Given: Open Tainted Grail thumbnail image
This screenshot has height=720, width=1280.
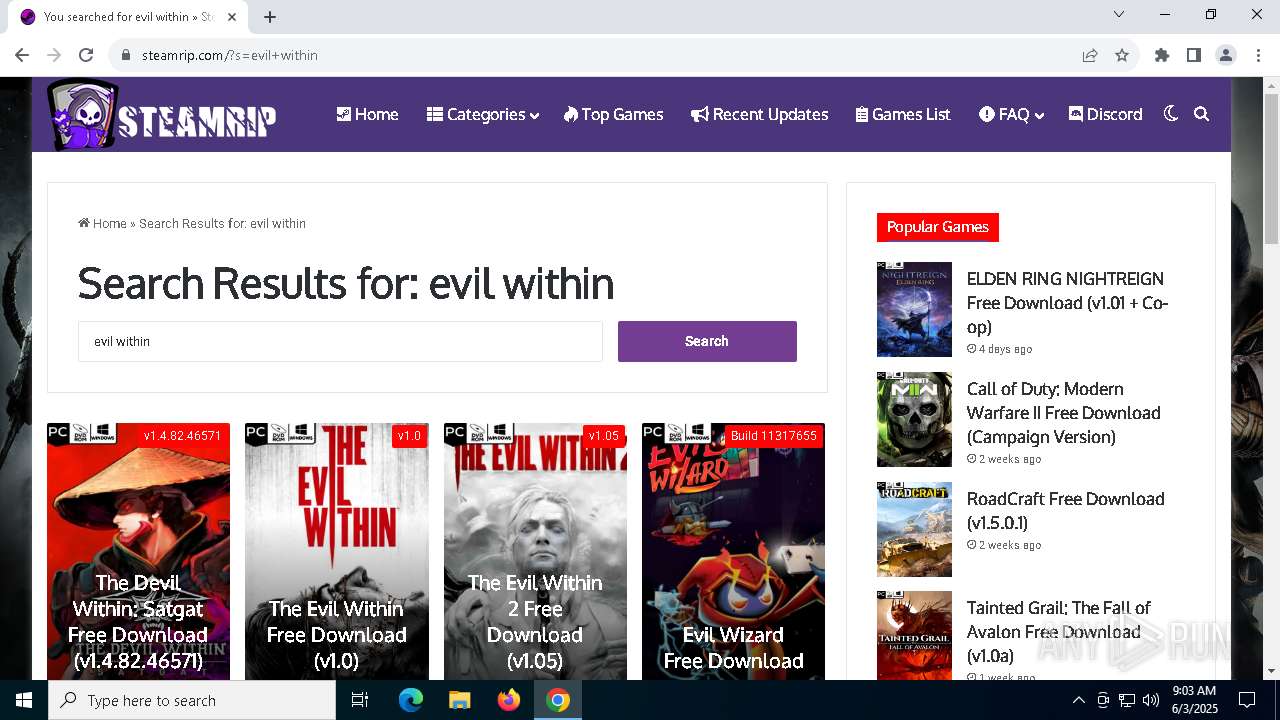Looking at the screenshot, I should [x=914, y=636].
